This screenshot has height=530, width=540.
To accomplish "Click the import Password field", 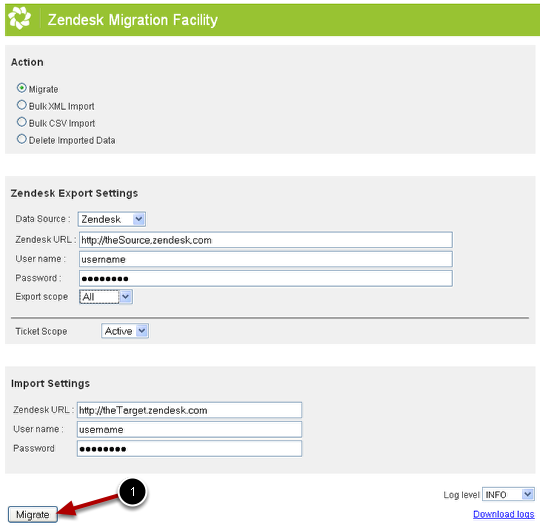I will [189, 449].
